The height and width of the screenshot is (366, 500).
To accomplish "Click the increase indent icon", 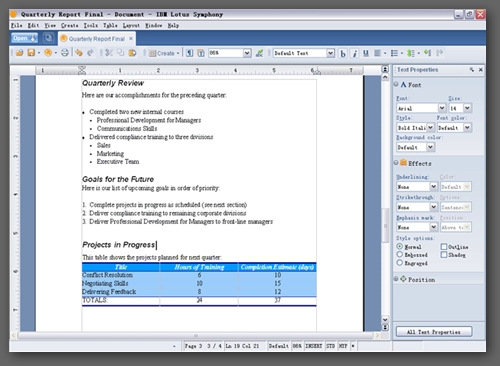I will pyautogui.click(x=440, y=53).
